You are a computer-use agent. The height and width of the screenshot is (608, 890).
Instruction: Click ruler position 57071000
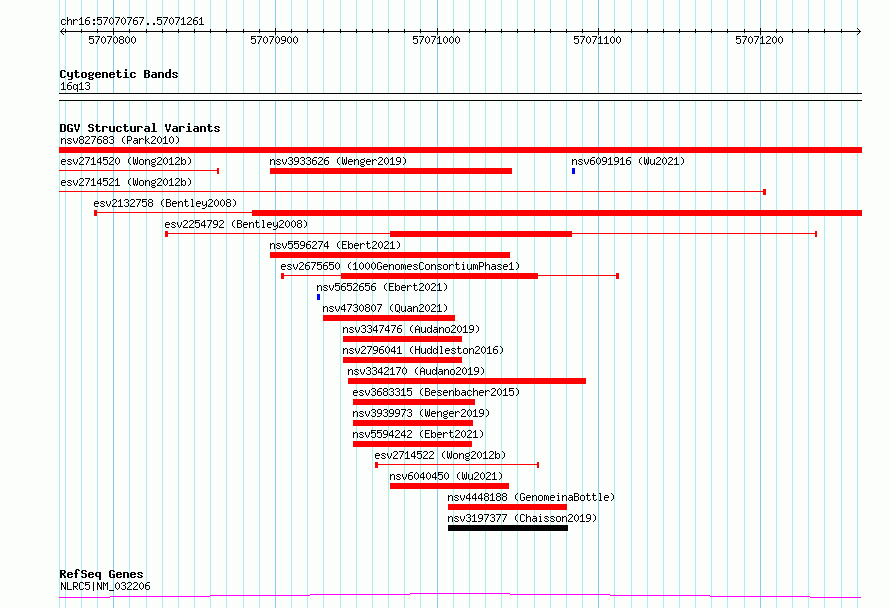pyautogui.click(x=436, y=40)
